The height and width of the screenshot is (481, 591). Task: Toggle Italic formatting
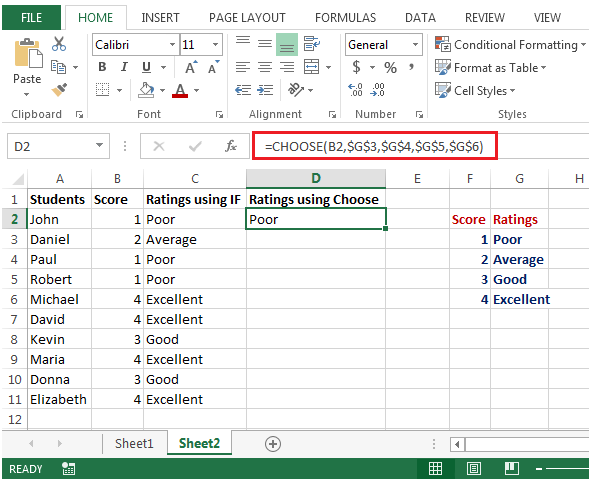[124, 67]
